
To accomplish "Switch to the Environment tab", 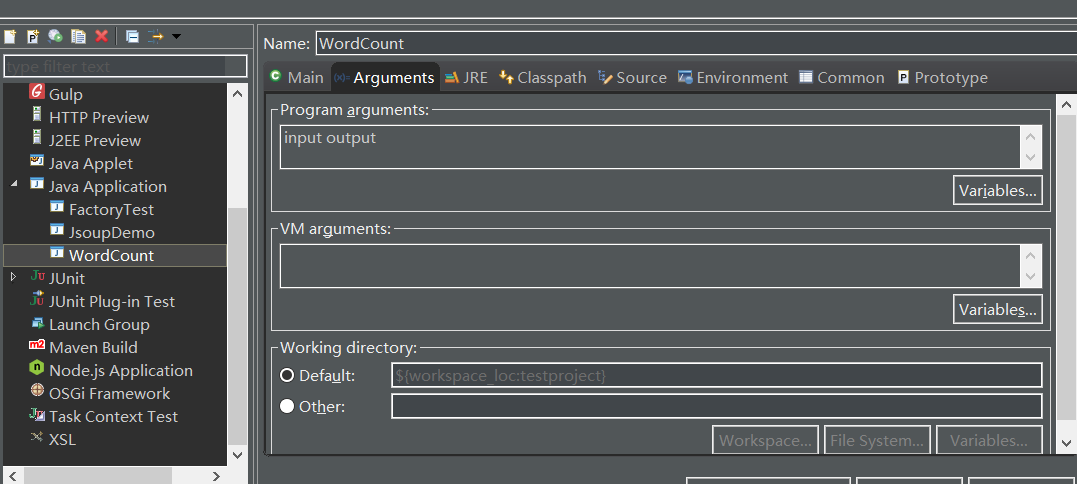I will (x=733, y=78).
